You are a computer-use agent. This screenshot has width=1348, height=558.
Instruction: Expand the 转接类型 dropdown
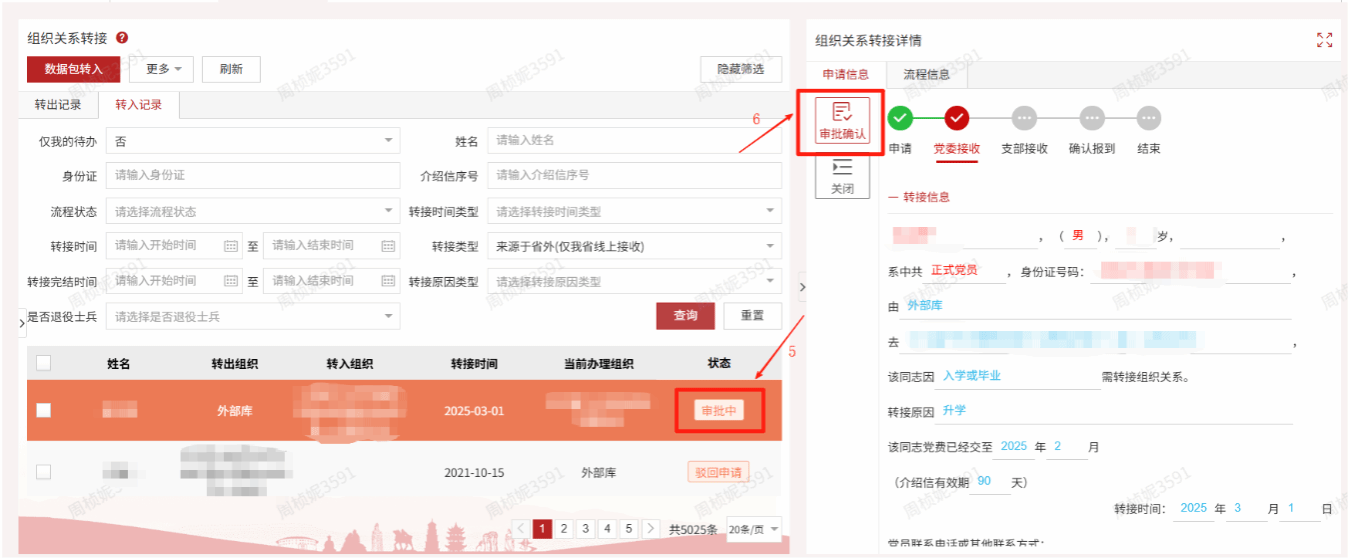click(634, 246)
